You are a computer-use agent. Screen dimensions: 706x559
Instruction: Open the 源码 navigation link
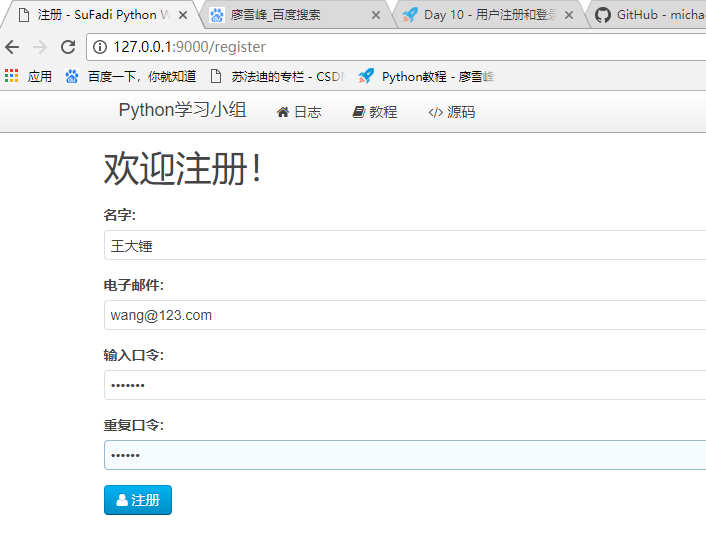[x=452, y=112]
